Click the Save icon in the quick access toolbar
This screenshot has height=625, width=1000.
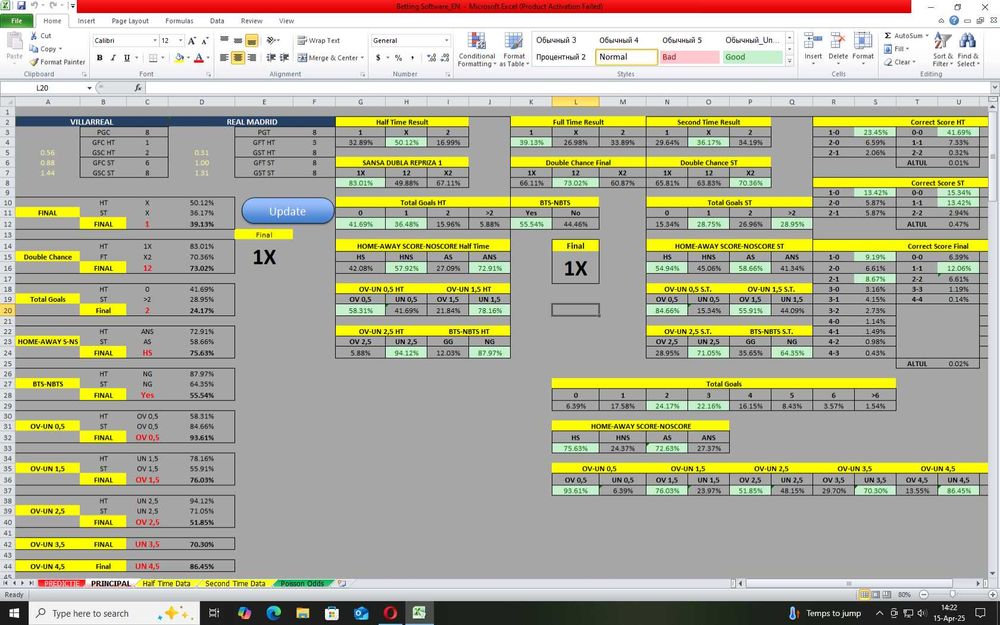[x=21, y=6]
